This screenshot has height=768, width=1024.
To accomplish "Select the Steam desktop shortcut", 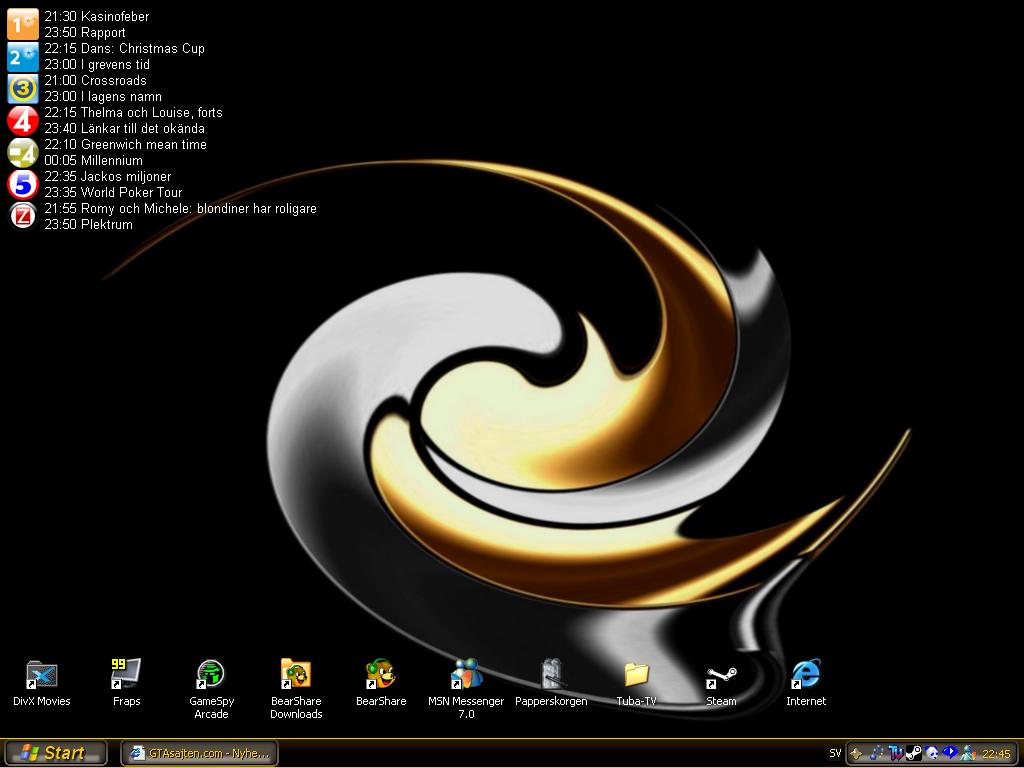I will pyautogui.click(x=721, y=682).
